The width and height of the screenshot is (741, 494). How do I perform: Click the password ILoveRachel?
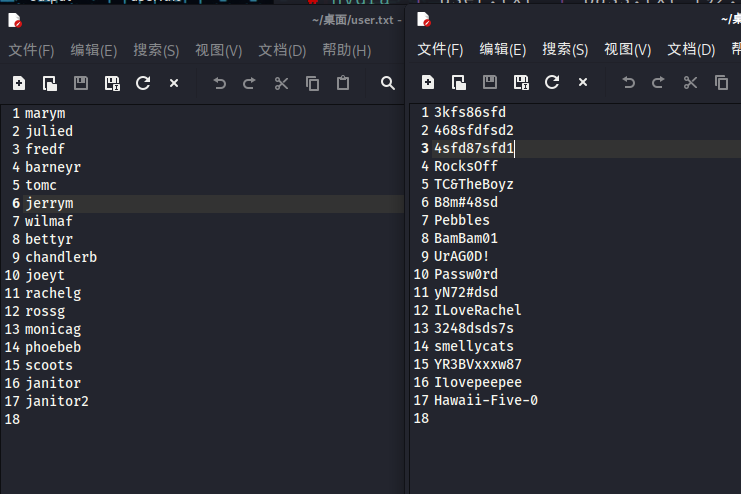point(478,310)
